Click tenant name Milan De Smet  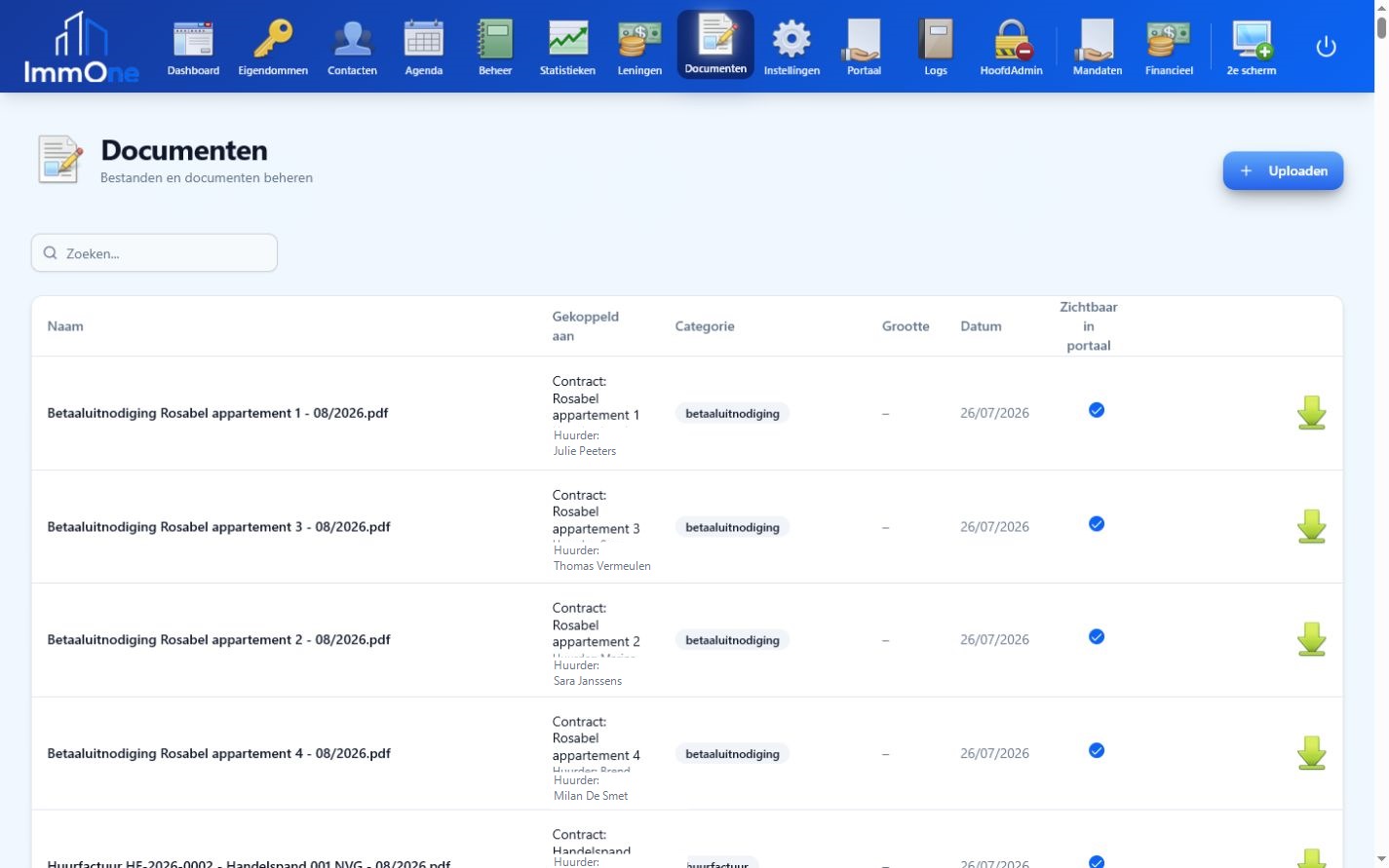coord(591,796)
